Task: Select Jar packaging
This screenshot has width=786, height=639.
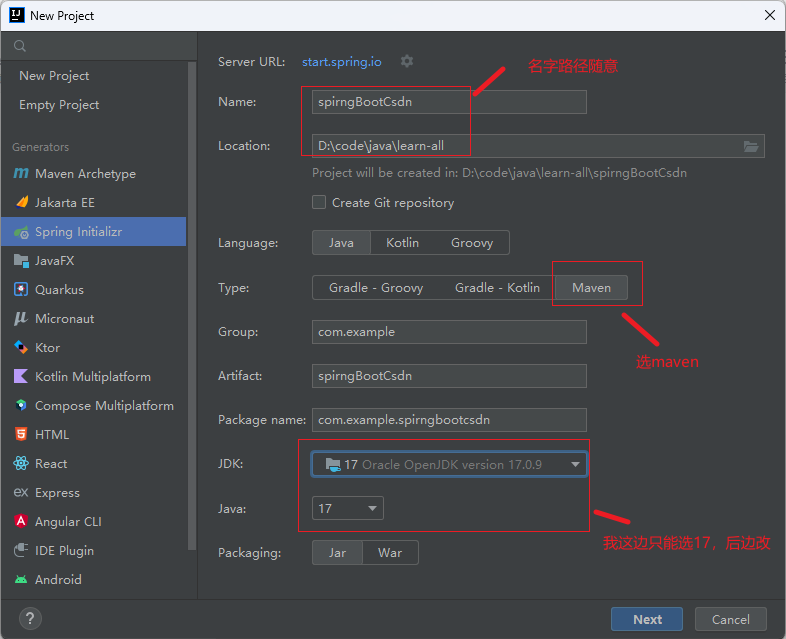Action: [337, 553]
